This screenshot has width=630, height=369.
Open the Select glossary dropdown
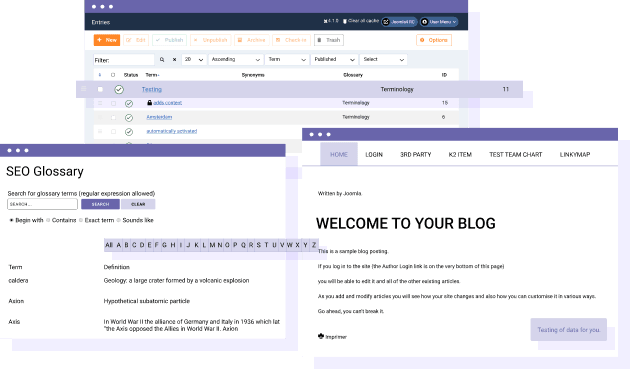383,59
